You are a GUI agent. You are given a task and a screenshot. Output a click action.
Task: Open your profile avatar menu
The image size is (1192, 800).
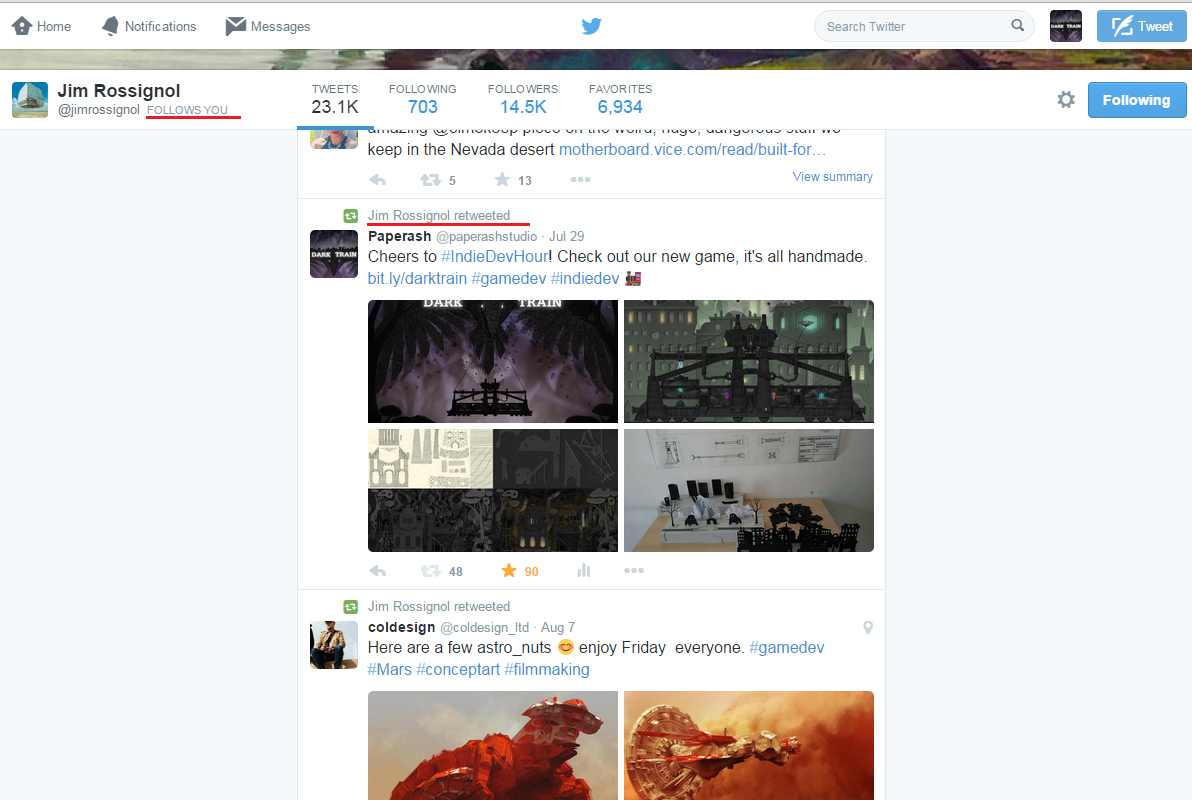[x=1066, y=26]
